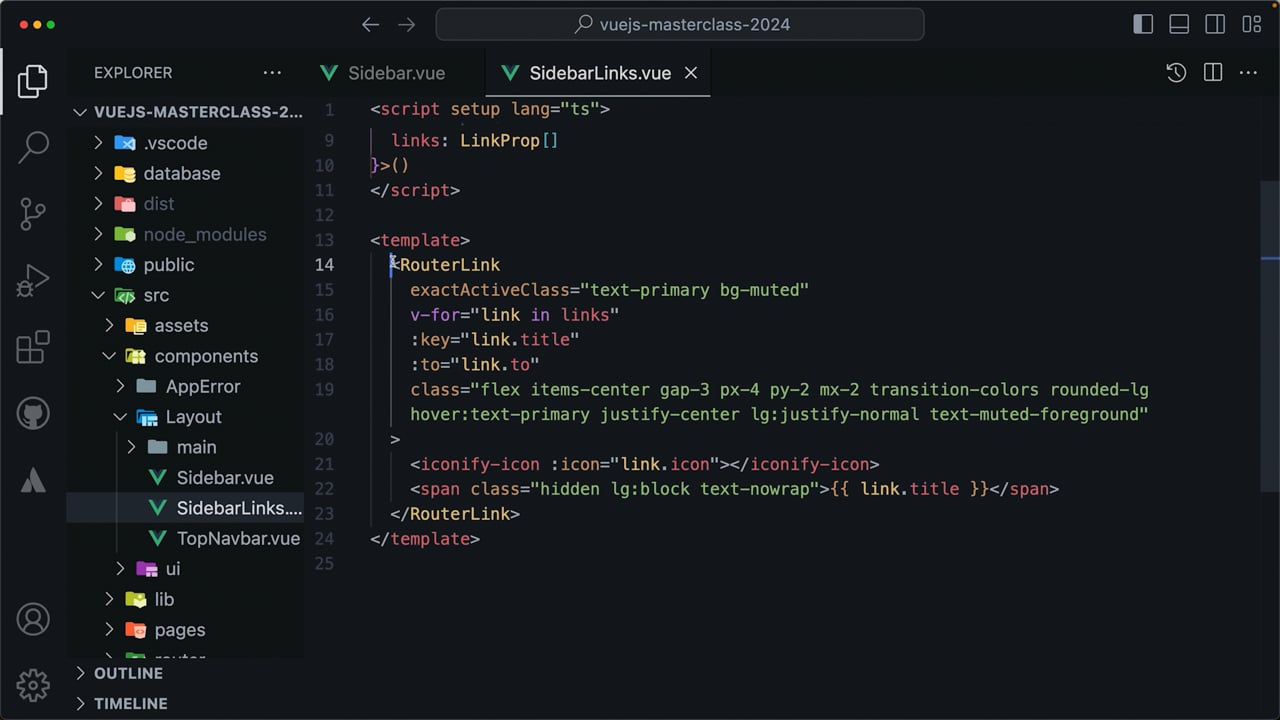Viewport: 1280px width, 720px height.
Task: Expand the OUTLINE section
Action: (x=185, y=673)
